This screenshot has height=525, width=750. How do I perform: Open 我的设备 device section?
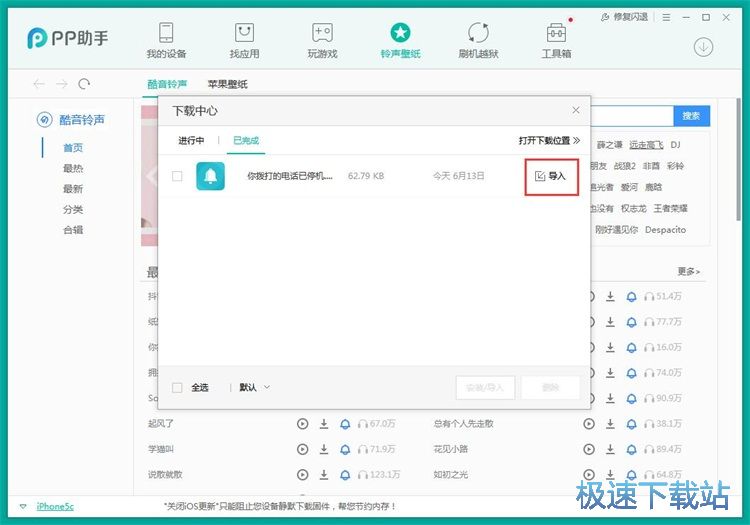tap(166, 41)
